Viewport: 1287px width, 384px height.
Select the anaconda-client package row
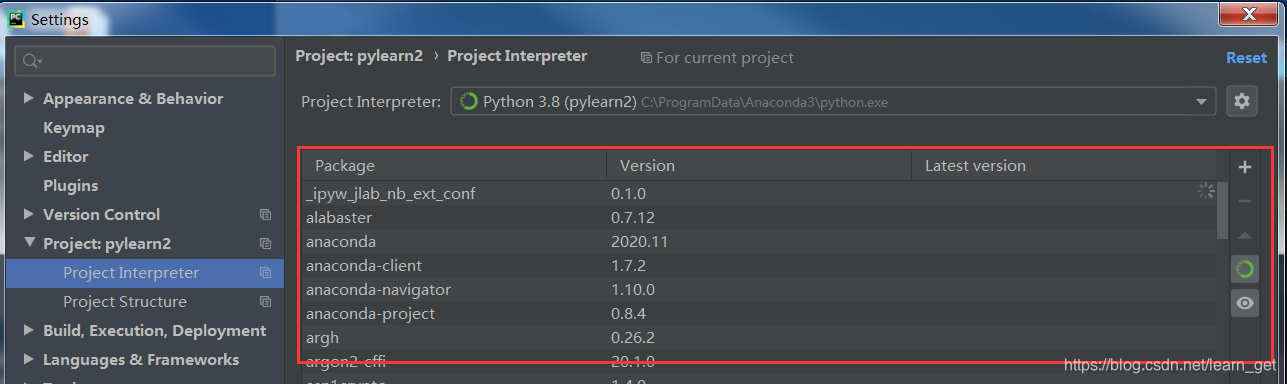(x=758, y=265)
